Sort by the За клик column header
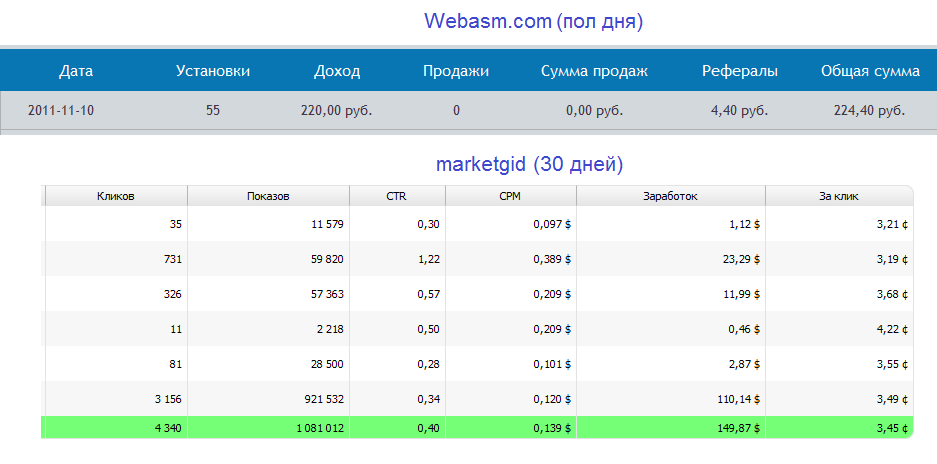 pyautogui.click(x=839, y=196)
